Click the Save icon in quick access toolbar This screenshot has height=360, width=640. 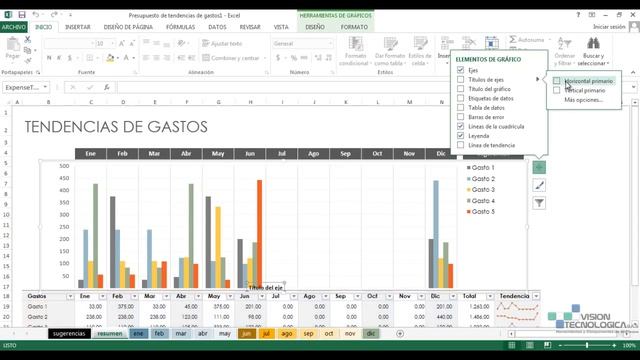[22, 15]
